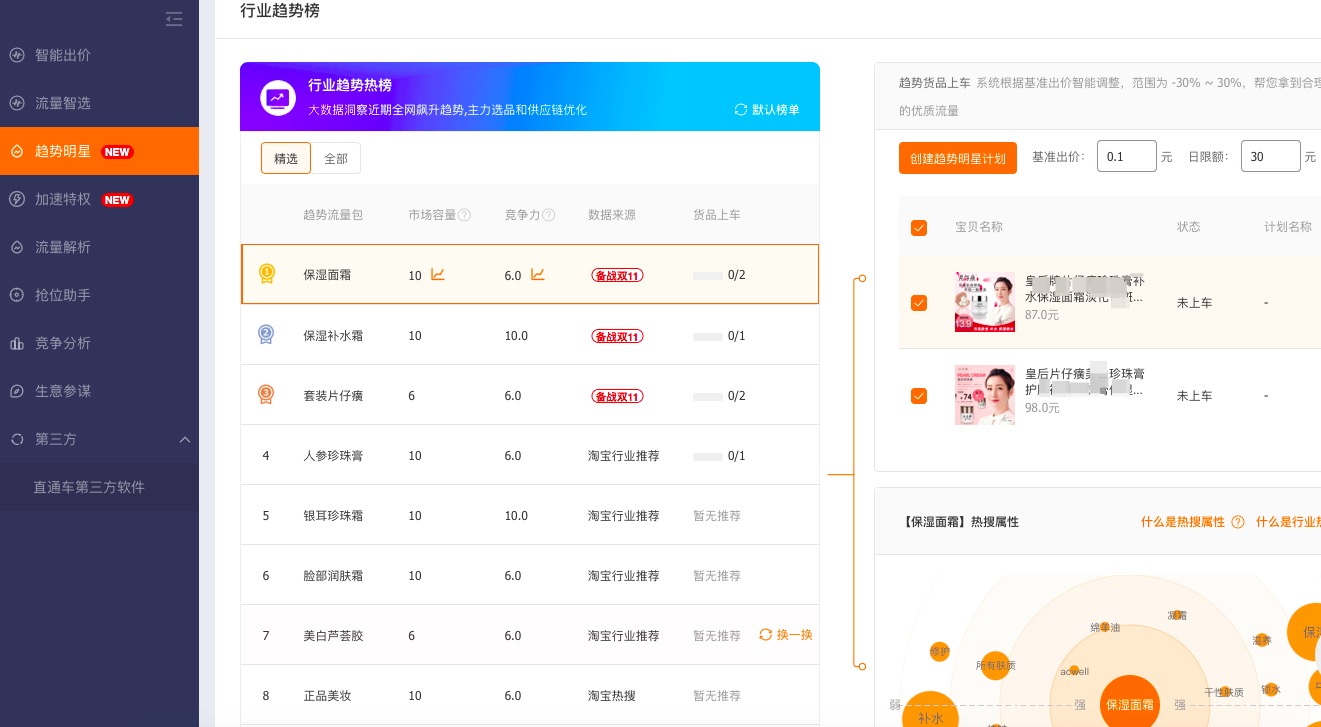Open 流量解析 in the sidebar
This screenshot has width=1321, height=727.
[x=63, y=247]
